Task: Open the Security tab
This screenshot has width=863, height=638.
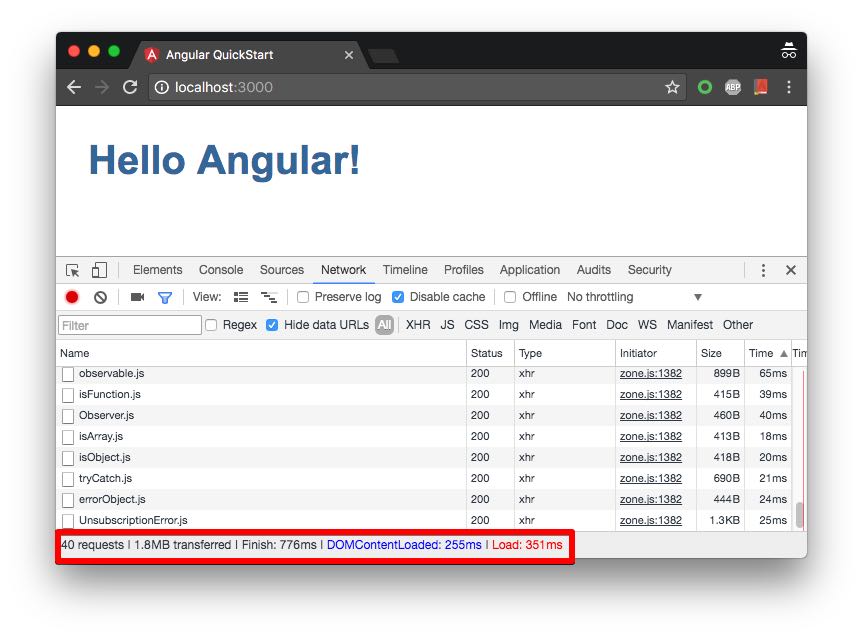Action: pos(649,270)
